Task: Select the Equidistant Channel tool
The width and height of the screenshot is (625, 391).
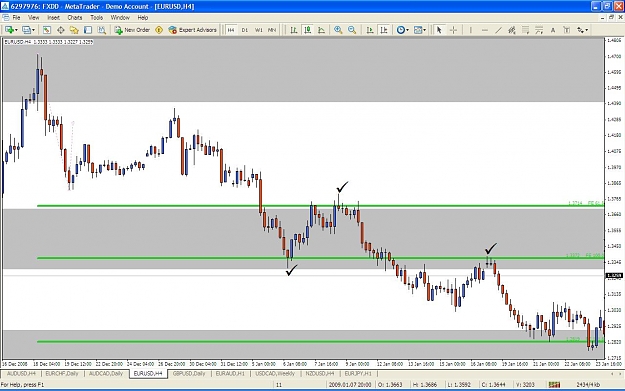Action: (512, 30)
